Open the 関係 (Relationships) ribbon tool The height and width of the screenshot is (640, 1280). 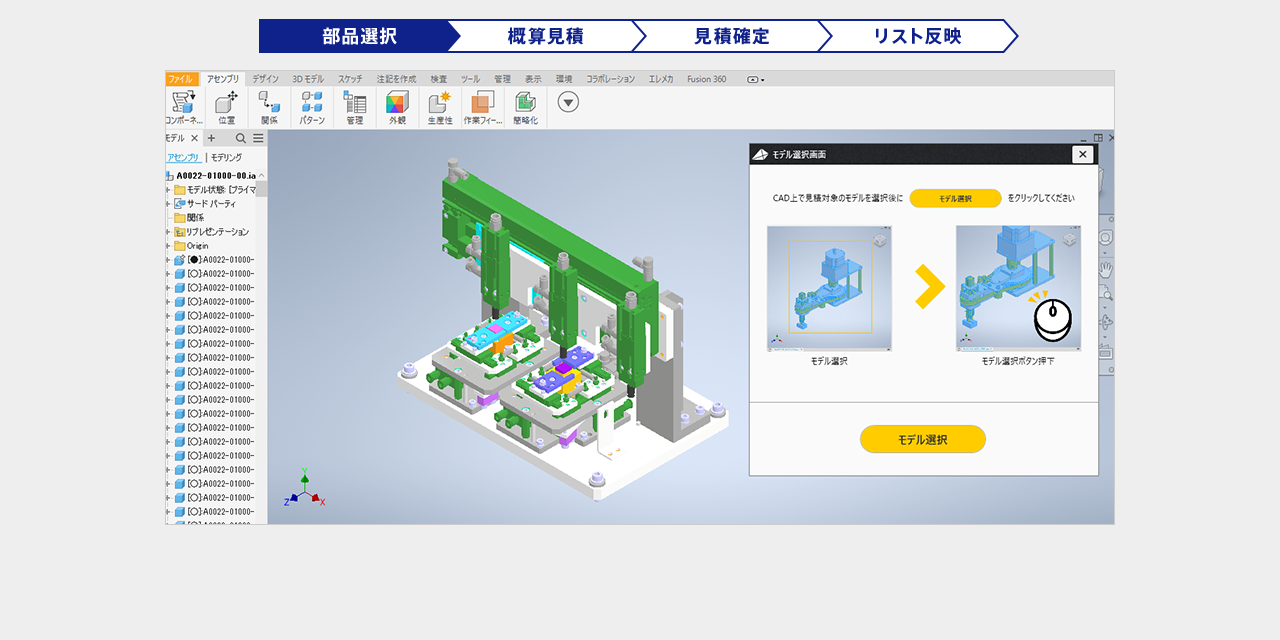pyautogui.click(x=269, y=103)
